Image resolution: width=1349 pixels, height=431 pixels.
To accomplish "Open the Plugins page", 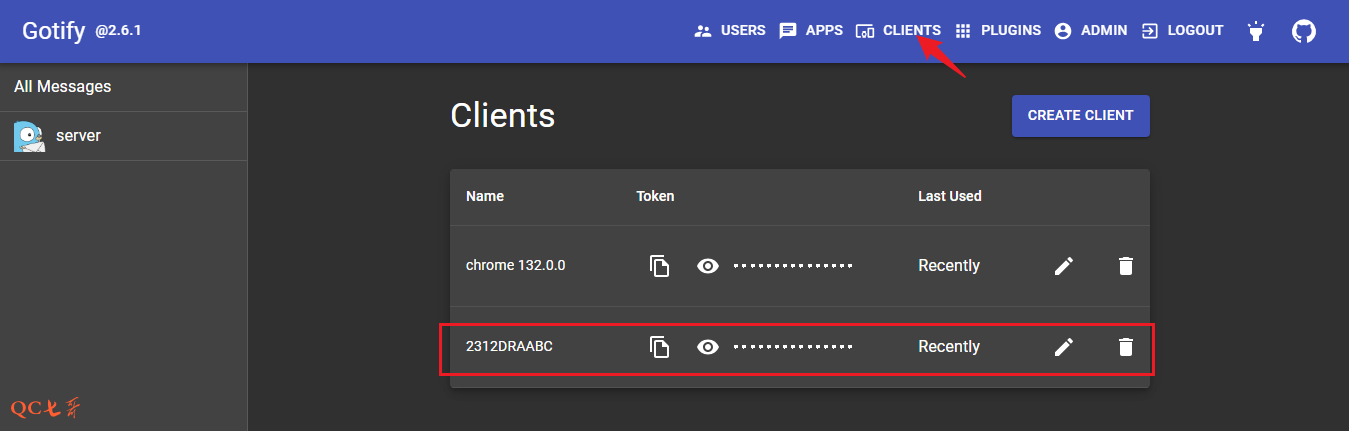I will [998, 31].
